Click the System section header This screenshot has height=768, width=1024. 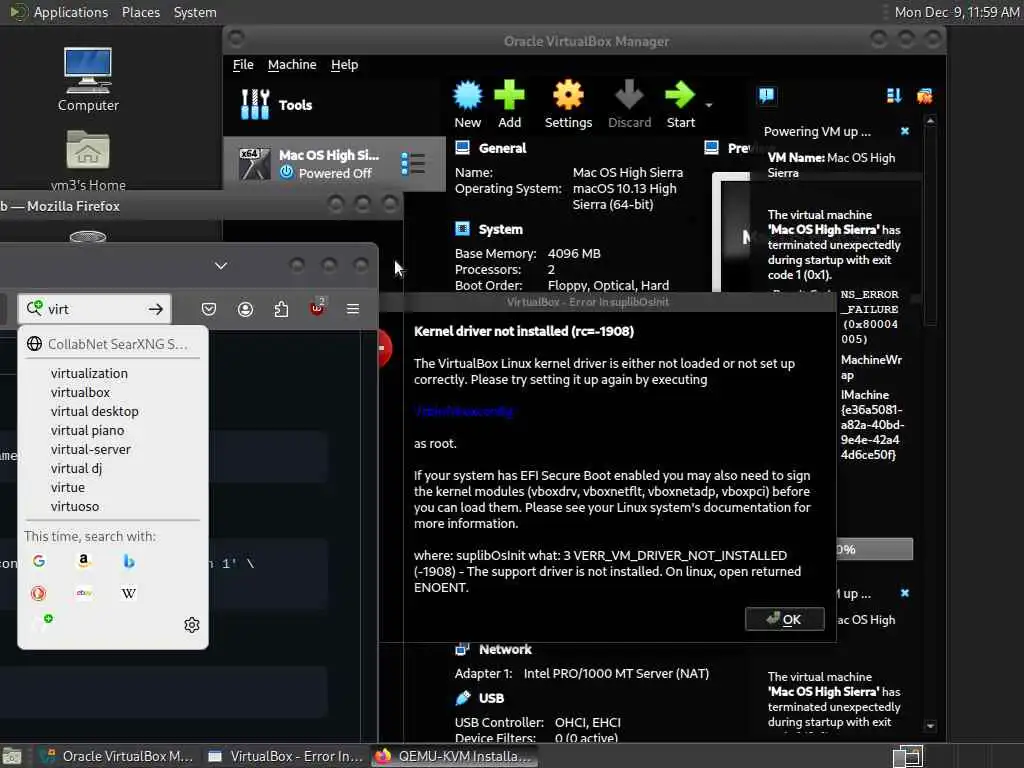(500, 229)
